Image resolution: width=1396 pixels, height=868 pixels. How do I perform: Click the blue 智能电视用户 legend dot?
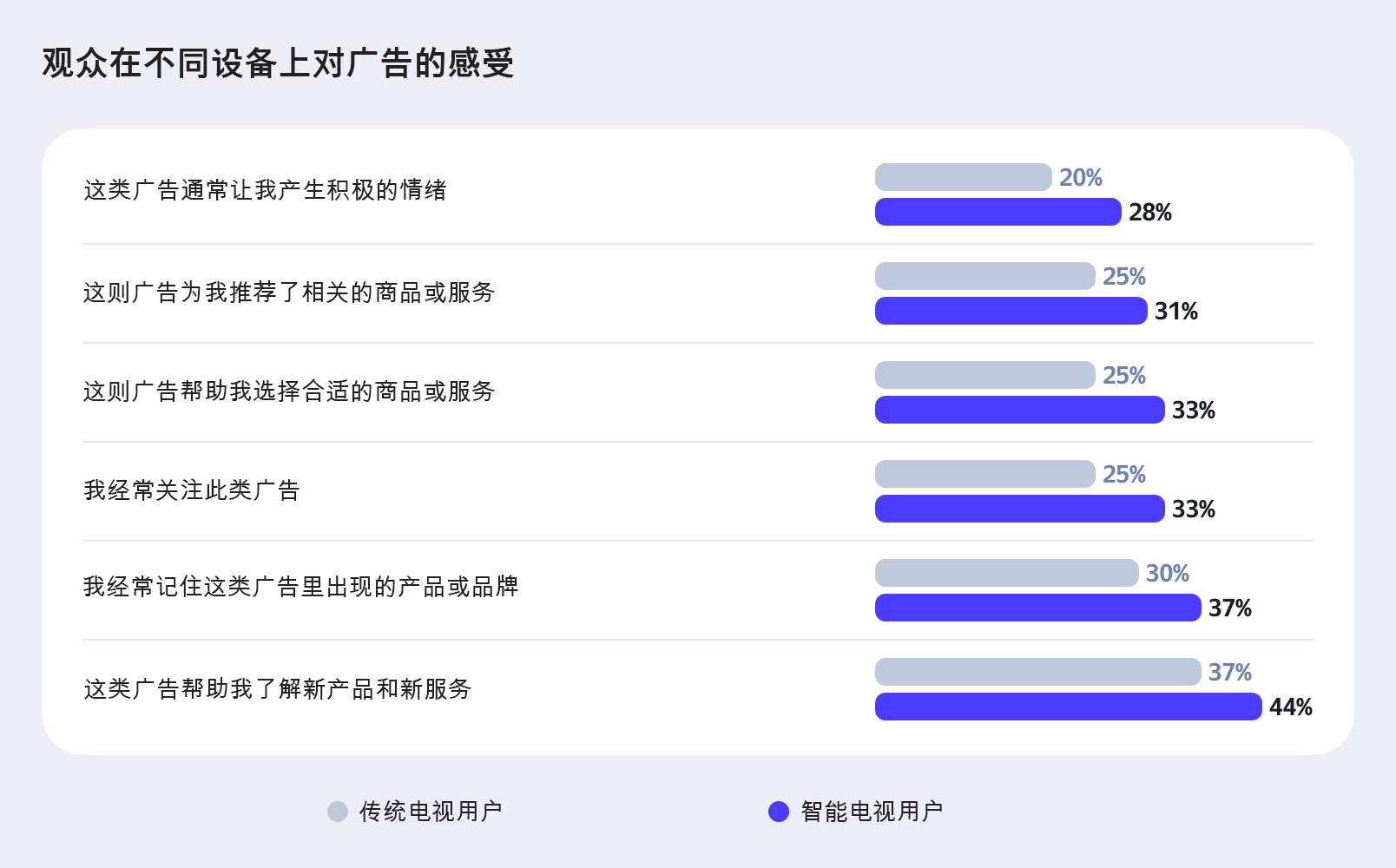[x=779, y=812]
